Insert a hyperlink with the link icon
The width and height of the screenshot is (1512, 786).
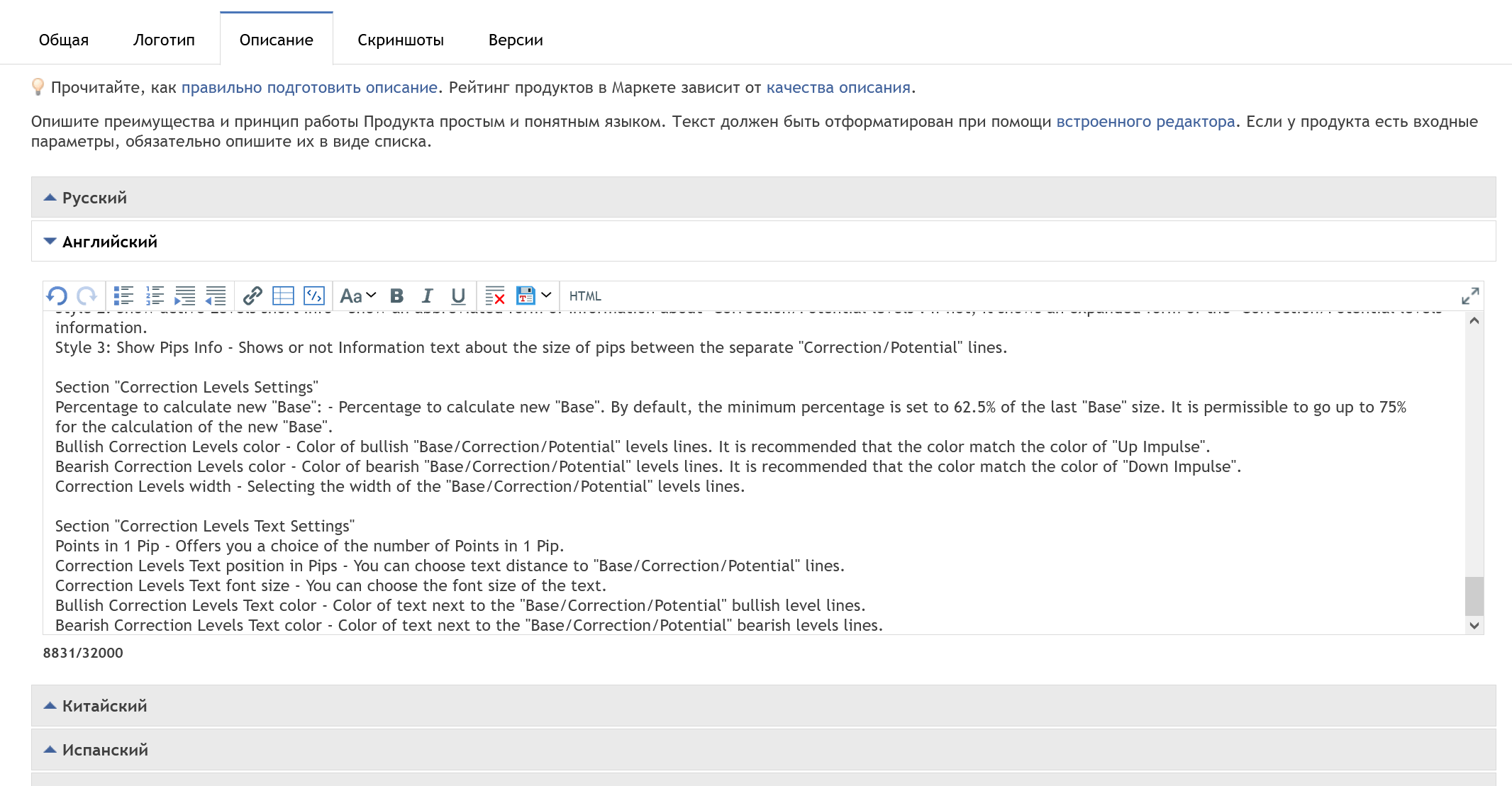coord(252,296)
